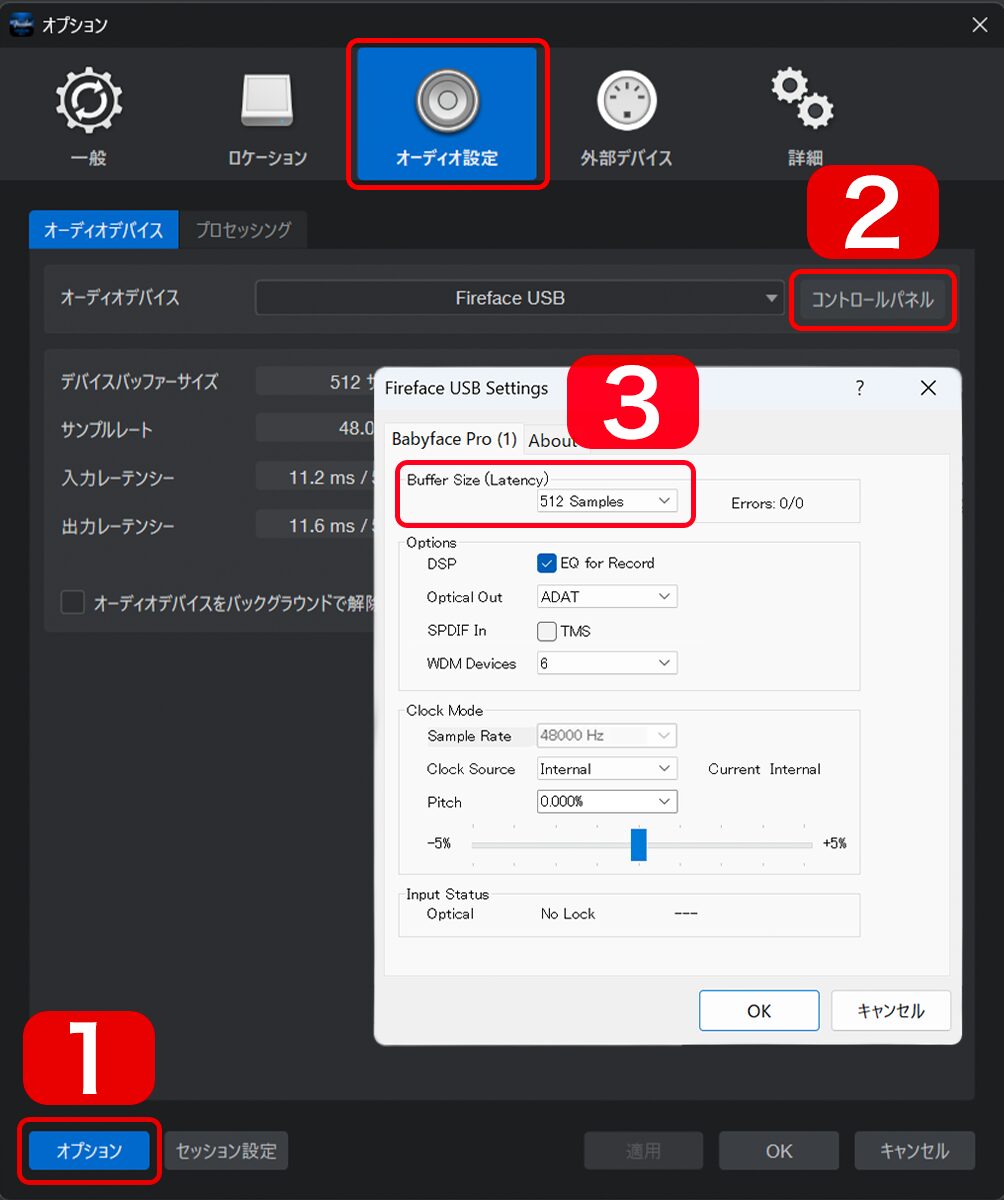
Task: Click the Studio One app icon in title bar
Action: [21, 25]
